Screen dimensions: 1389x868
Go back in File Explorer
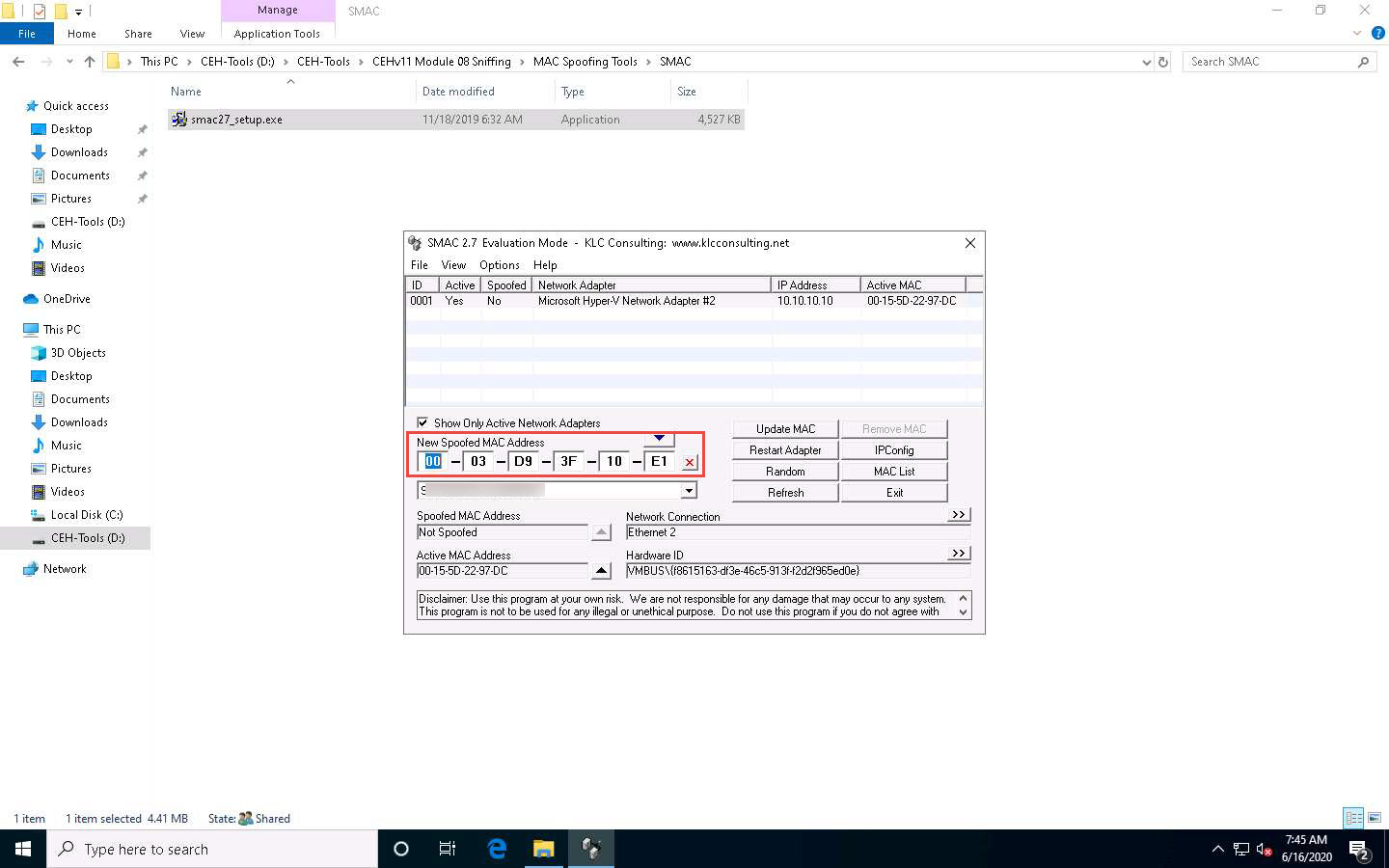tap(18, 62)
